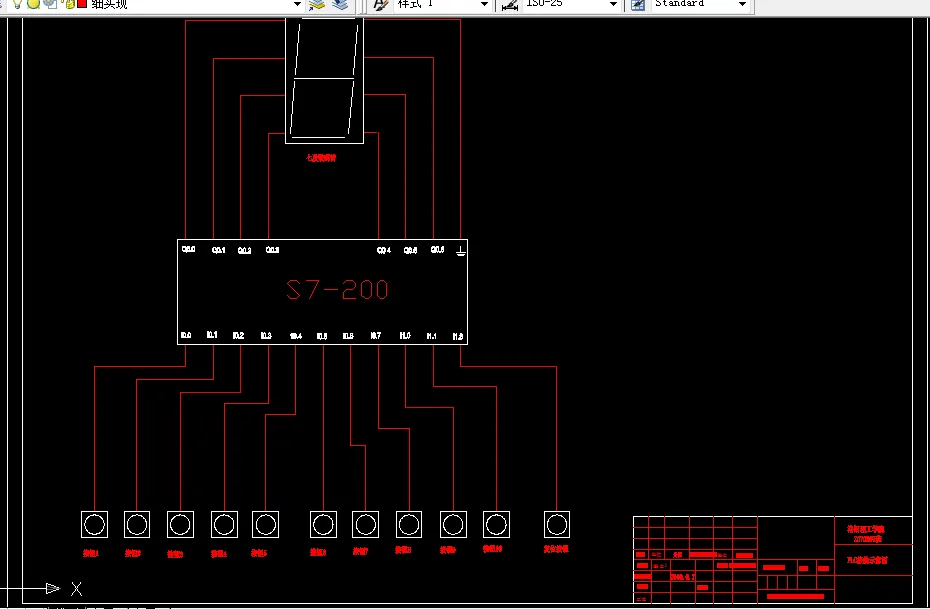The height and width of the screenshot is (609, 930).
Task: Toggle the layer lock padlock icon
Action: [69, 4]
